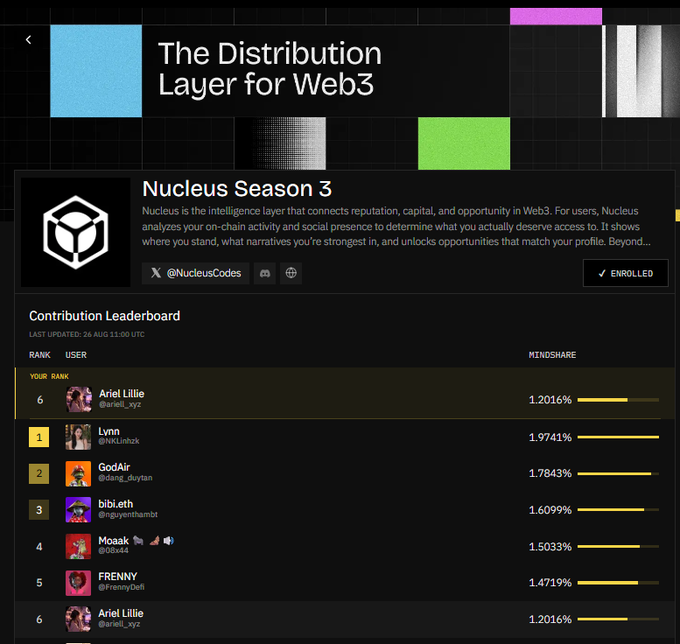
Task: Open the bibi.eth user name
Action: 116,504
